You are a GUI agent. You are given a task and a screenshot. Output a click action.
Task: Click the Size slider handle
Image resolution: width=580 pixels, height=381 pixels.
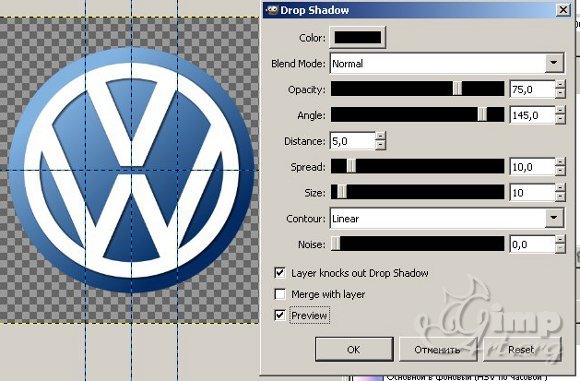pos(342,192)
